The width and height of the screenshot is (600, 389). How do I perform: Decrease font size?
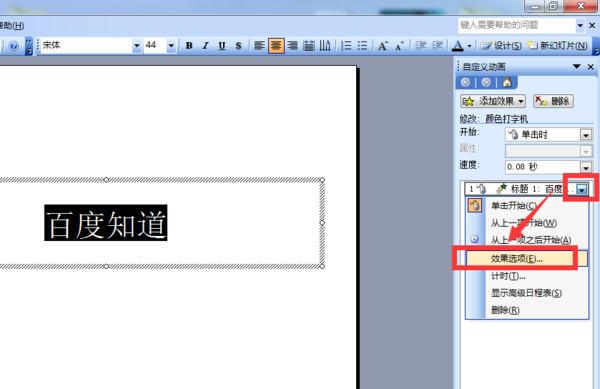(x=399, y=46)
